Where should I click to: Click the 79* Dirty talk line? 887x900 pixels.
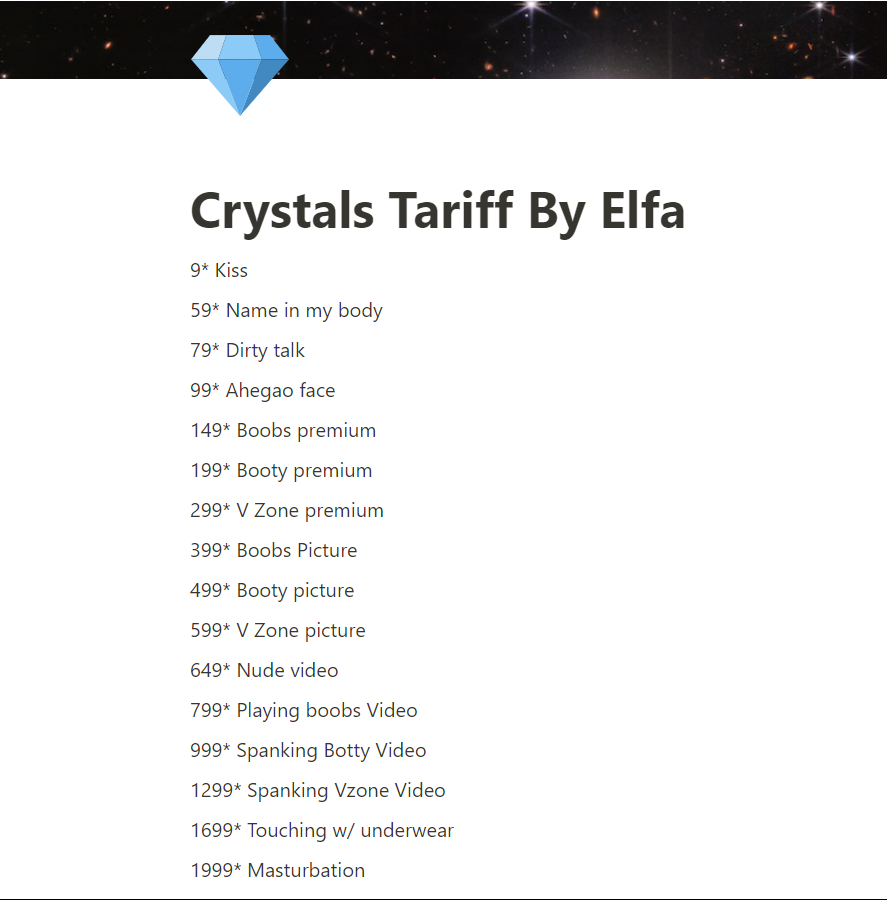[247, 350]
